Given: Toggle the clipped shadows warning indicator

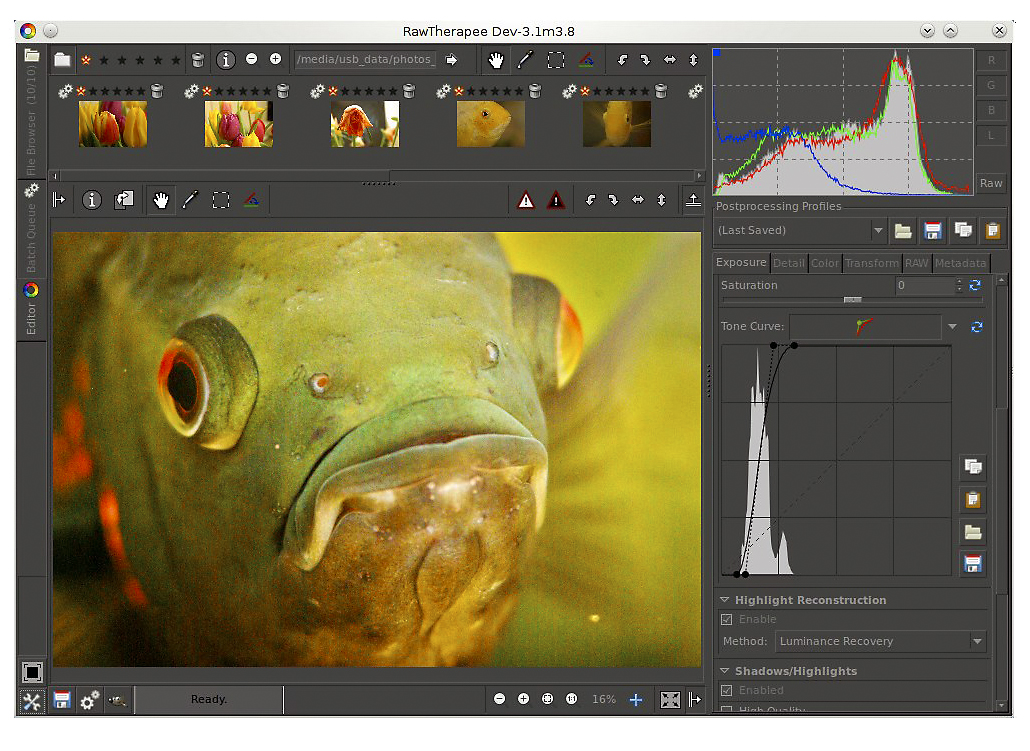Looking at the screenshot, I should click(556, 200).
